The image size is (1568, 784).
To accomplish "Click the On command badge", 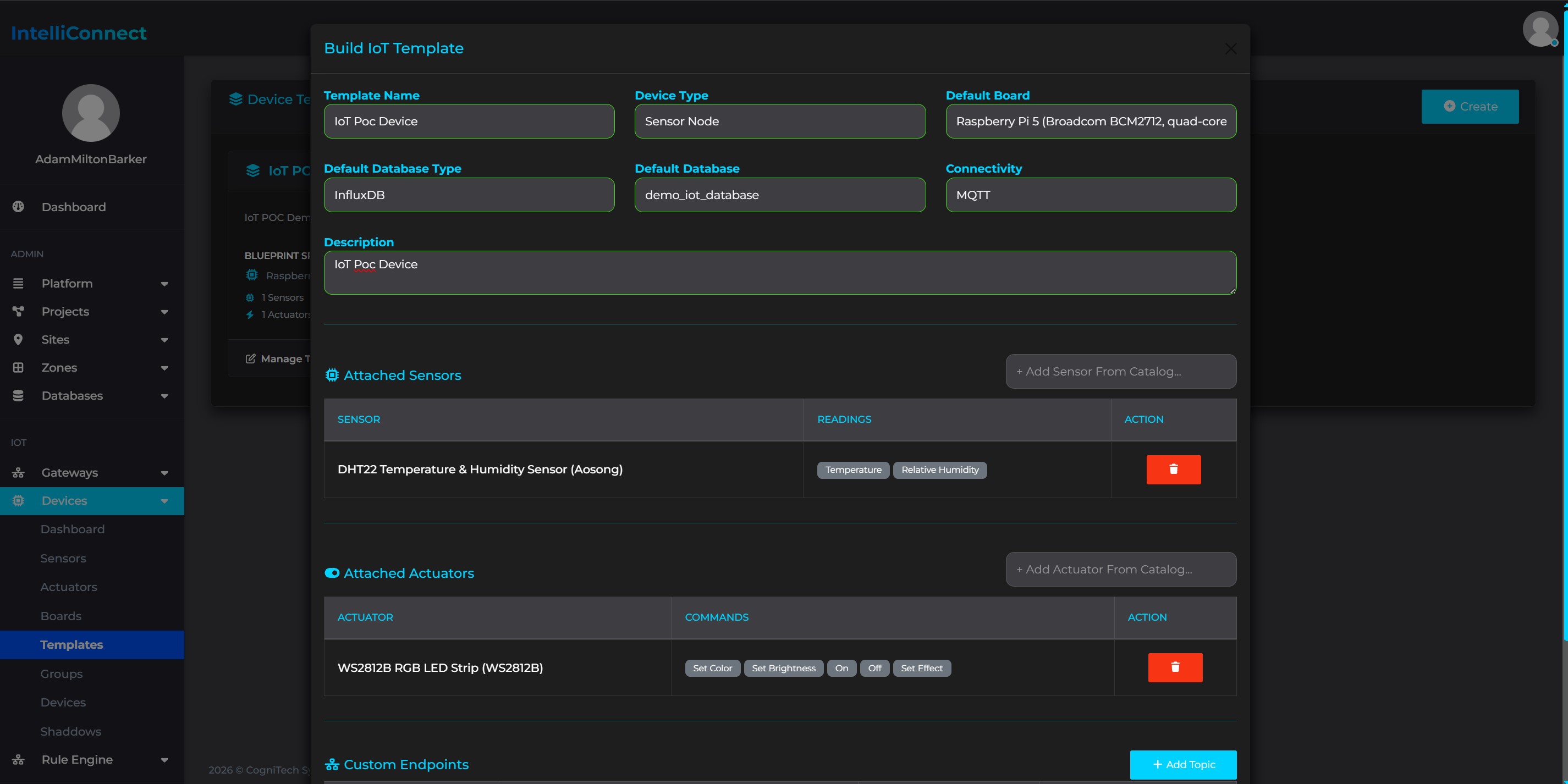I will [841, 669].
